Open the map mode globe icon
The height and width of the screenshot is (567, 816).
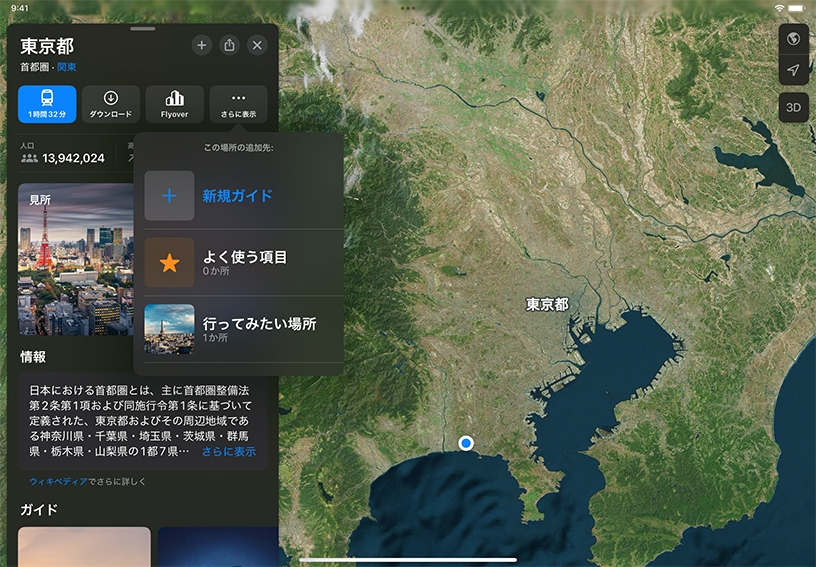(793, 39)
